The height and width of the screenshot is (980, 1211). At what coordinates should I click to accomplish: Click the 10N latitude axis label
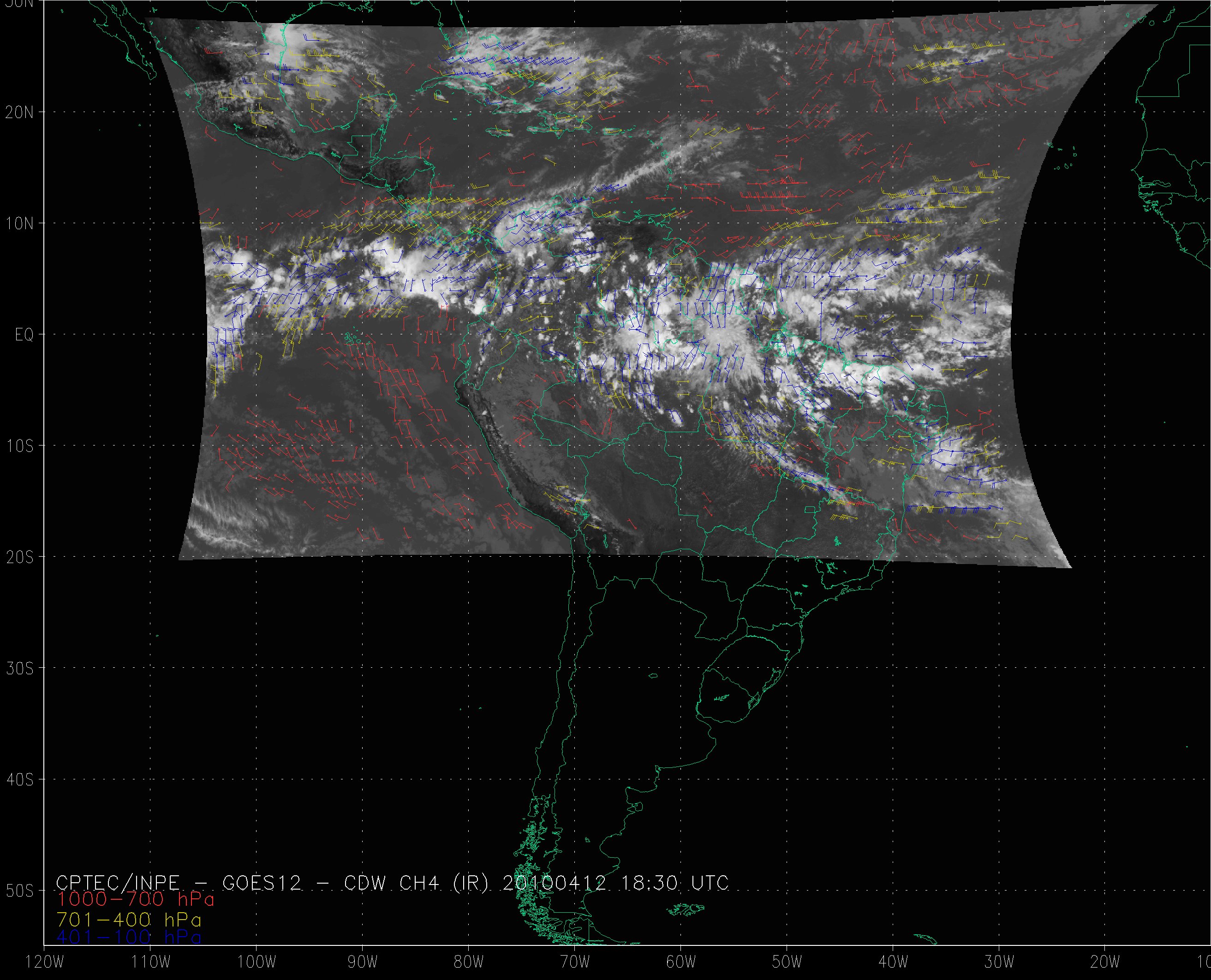(x=19, y=224)
